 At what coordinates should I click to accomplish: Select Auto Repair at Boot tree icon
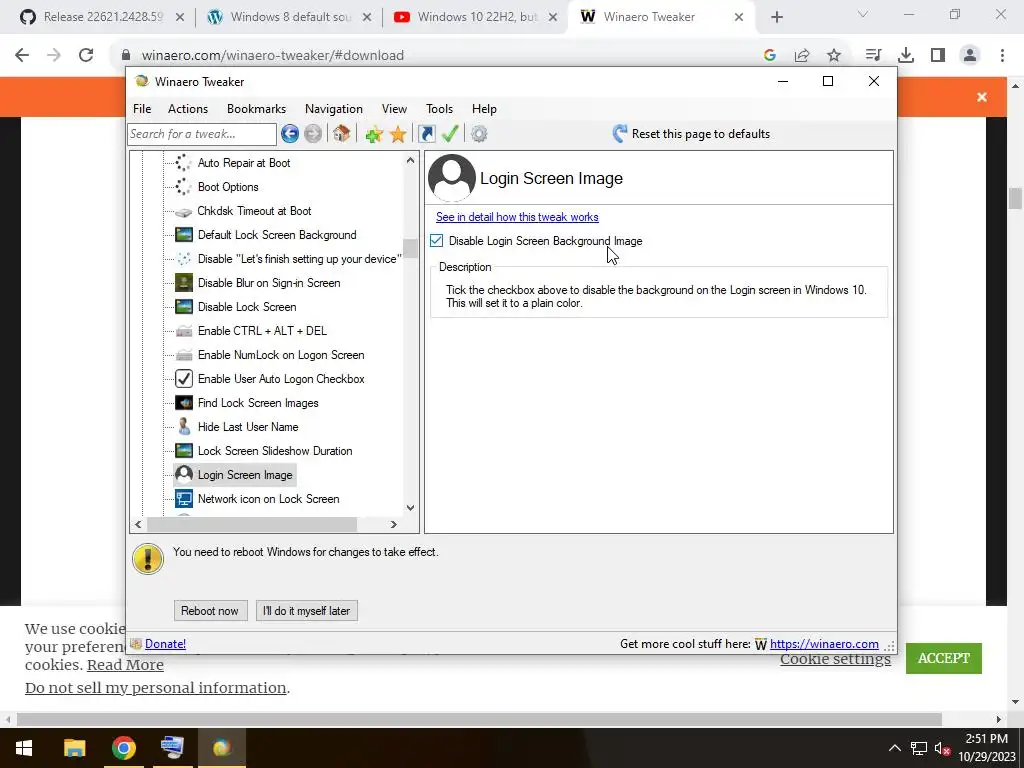[184, 163]
